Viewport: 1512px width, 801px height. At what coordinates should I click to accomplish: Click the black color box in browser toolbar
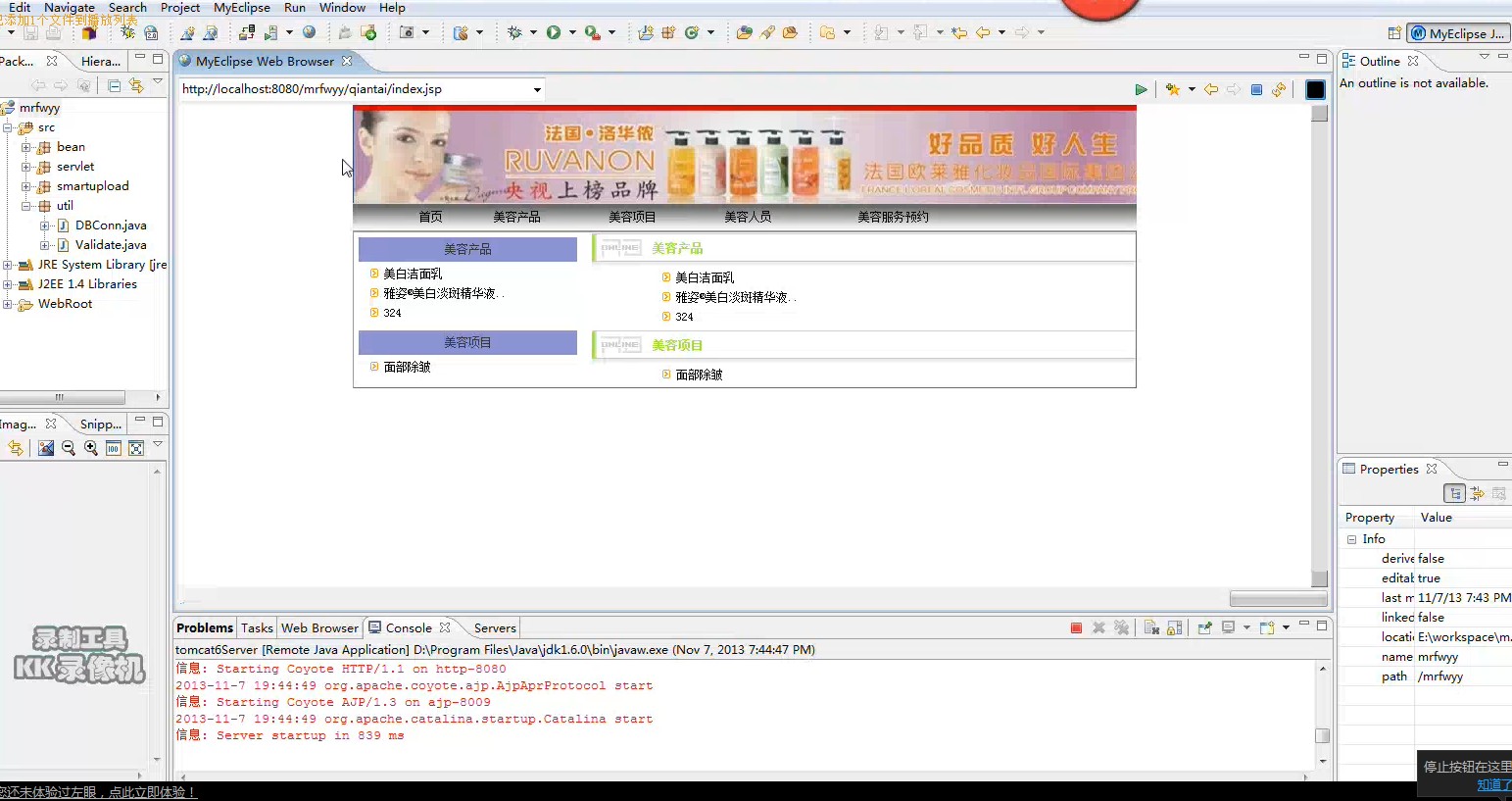point(1315,89)
